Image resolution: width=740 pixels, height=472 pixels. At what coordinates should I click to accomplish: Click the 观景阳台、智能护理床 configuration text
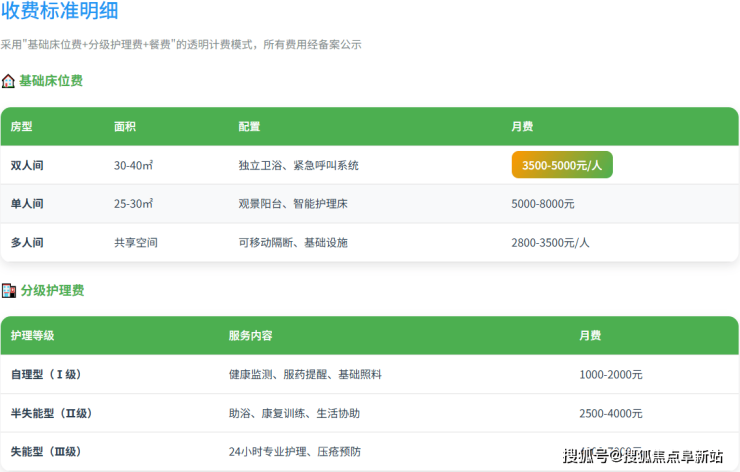(293, 204)
